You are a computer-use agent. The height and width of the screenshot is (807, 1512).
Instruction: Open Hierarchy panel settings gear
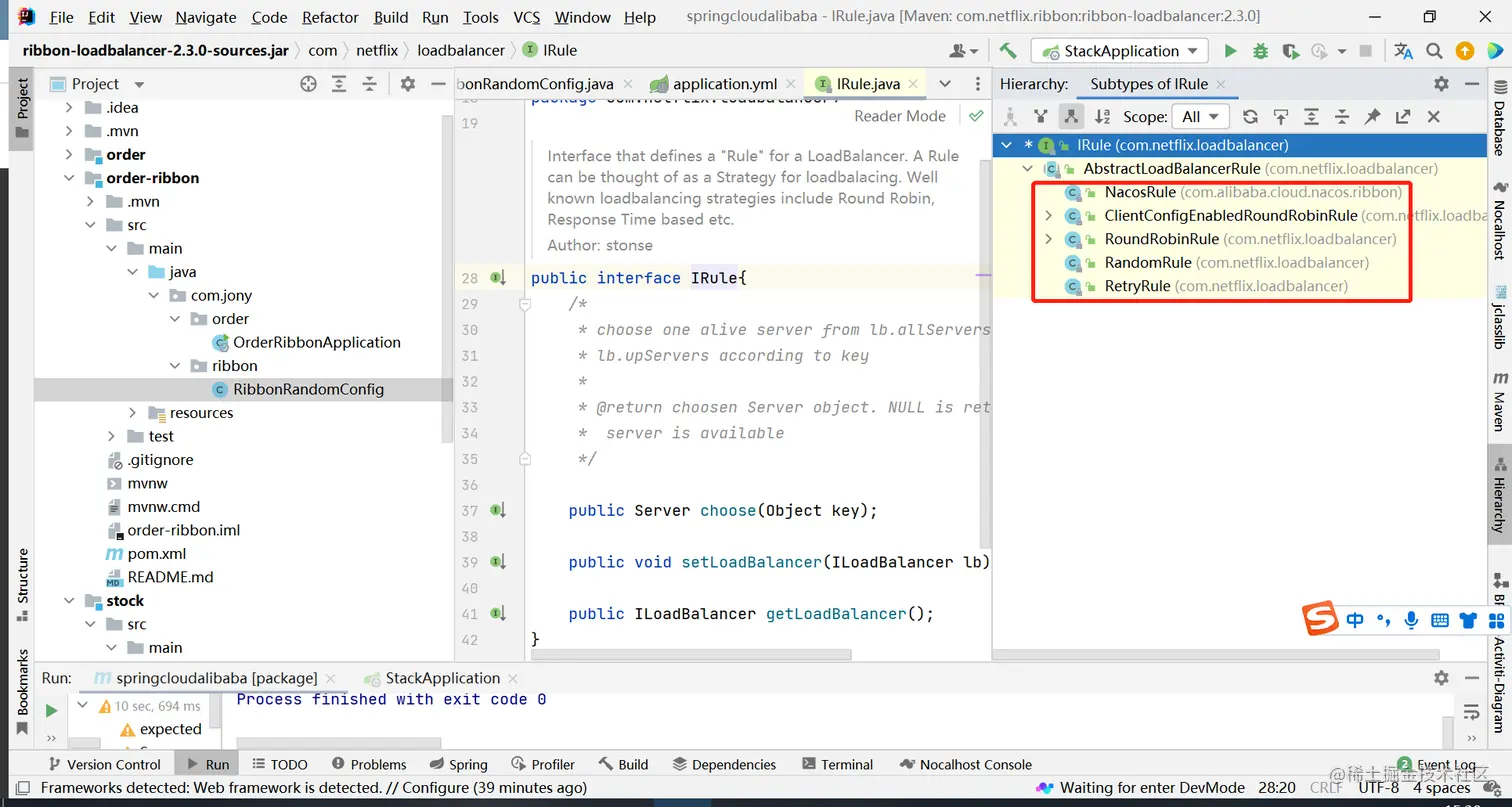click(x=1441, y=84)
